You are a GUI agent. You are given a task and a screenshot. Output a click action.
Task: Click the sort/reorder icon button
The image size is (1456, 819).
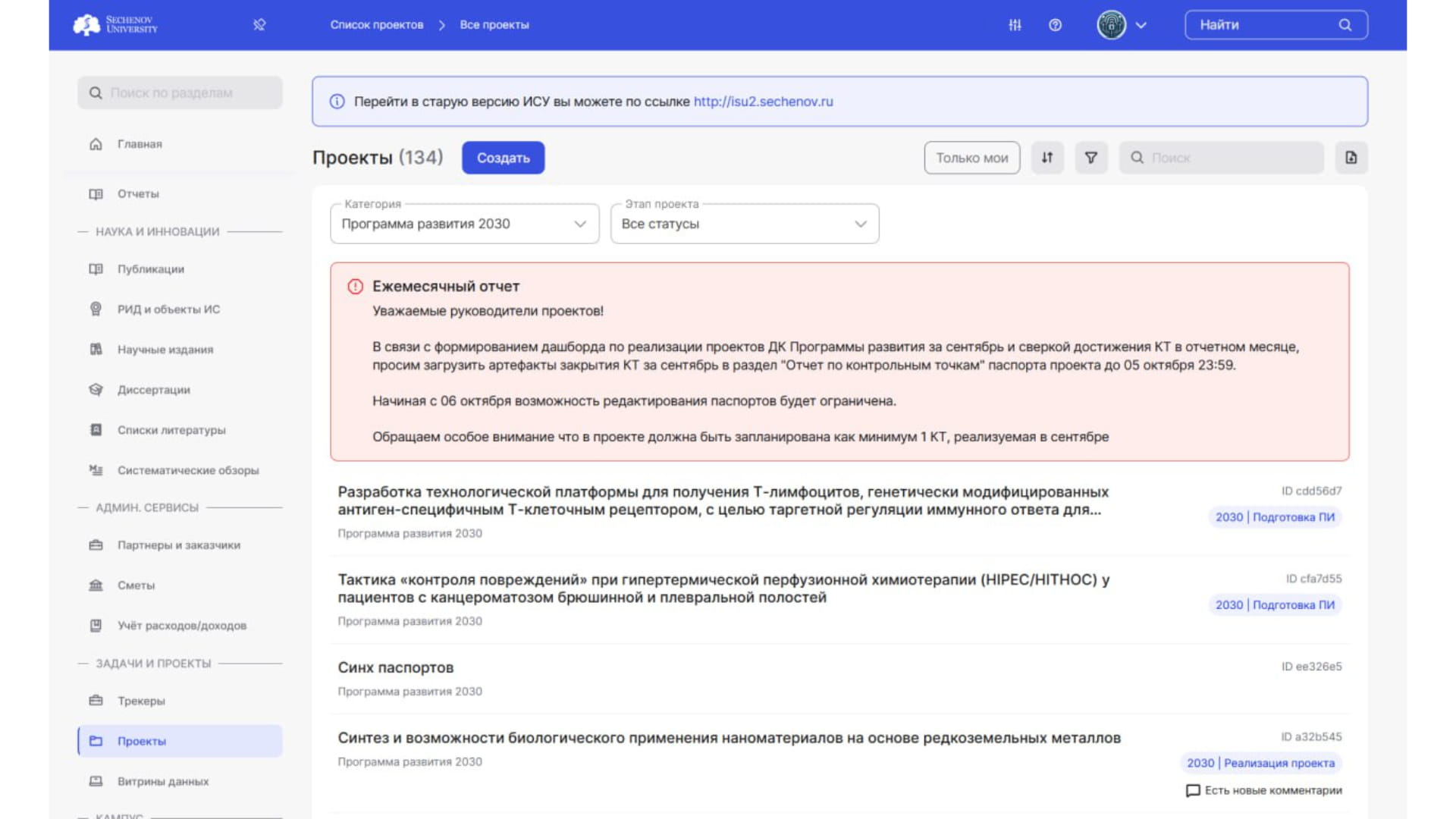tap(1046, 157)
